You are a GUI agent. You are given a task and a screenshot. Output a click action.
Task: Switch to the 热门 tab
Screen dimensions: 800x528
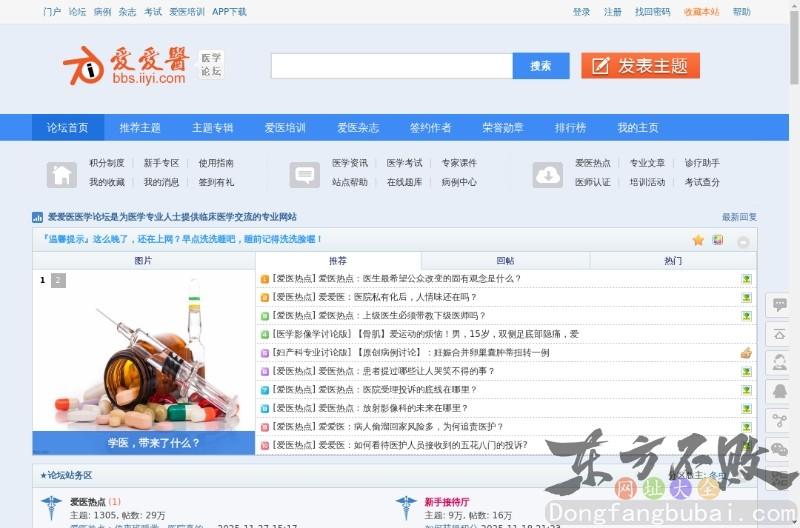pyautogui.click(x=673, y=261)
